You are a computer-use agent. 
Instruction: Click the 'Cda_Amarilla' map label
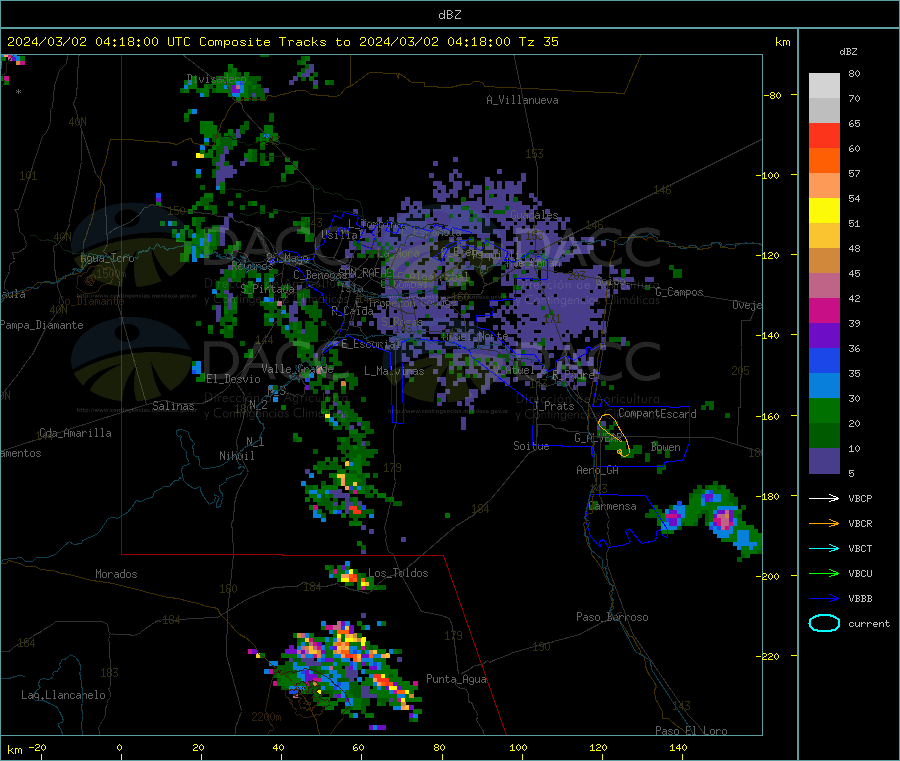pyautogui.click(x=75, y=433)
